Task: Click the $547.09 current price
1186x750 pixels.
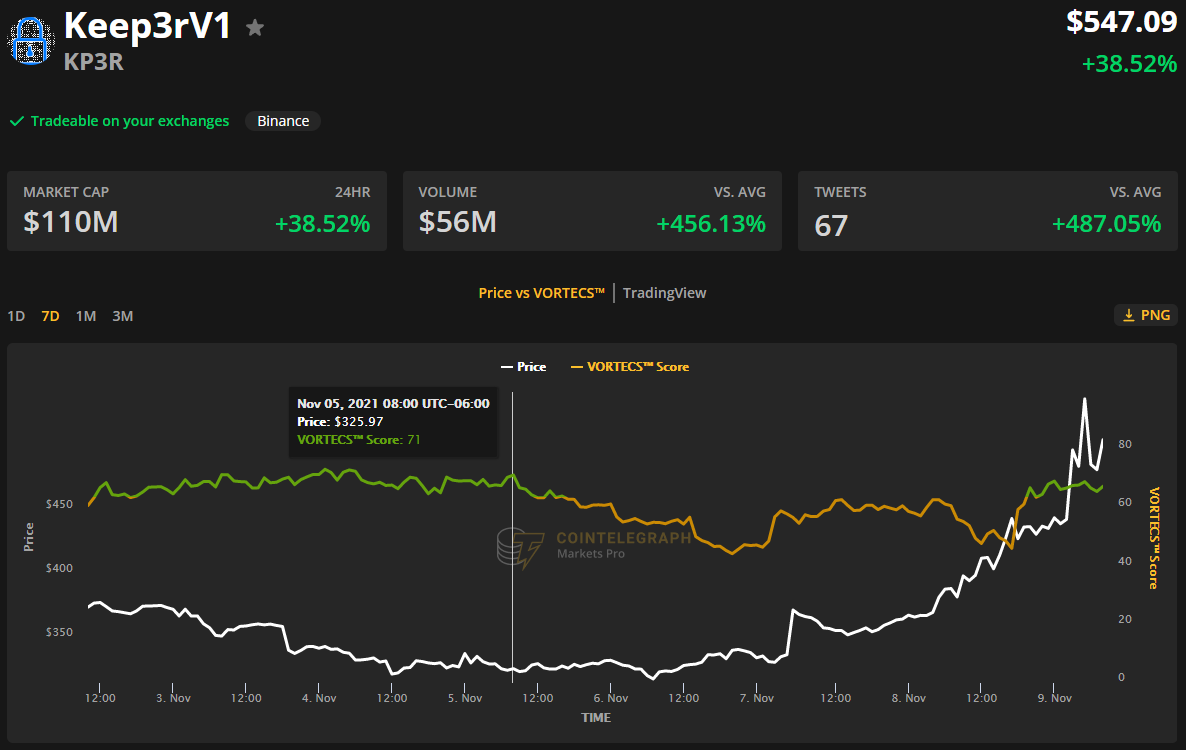Action: (x=1122, y=21)
